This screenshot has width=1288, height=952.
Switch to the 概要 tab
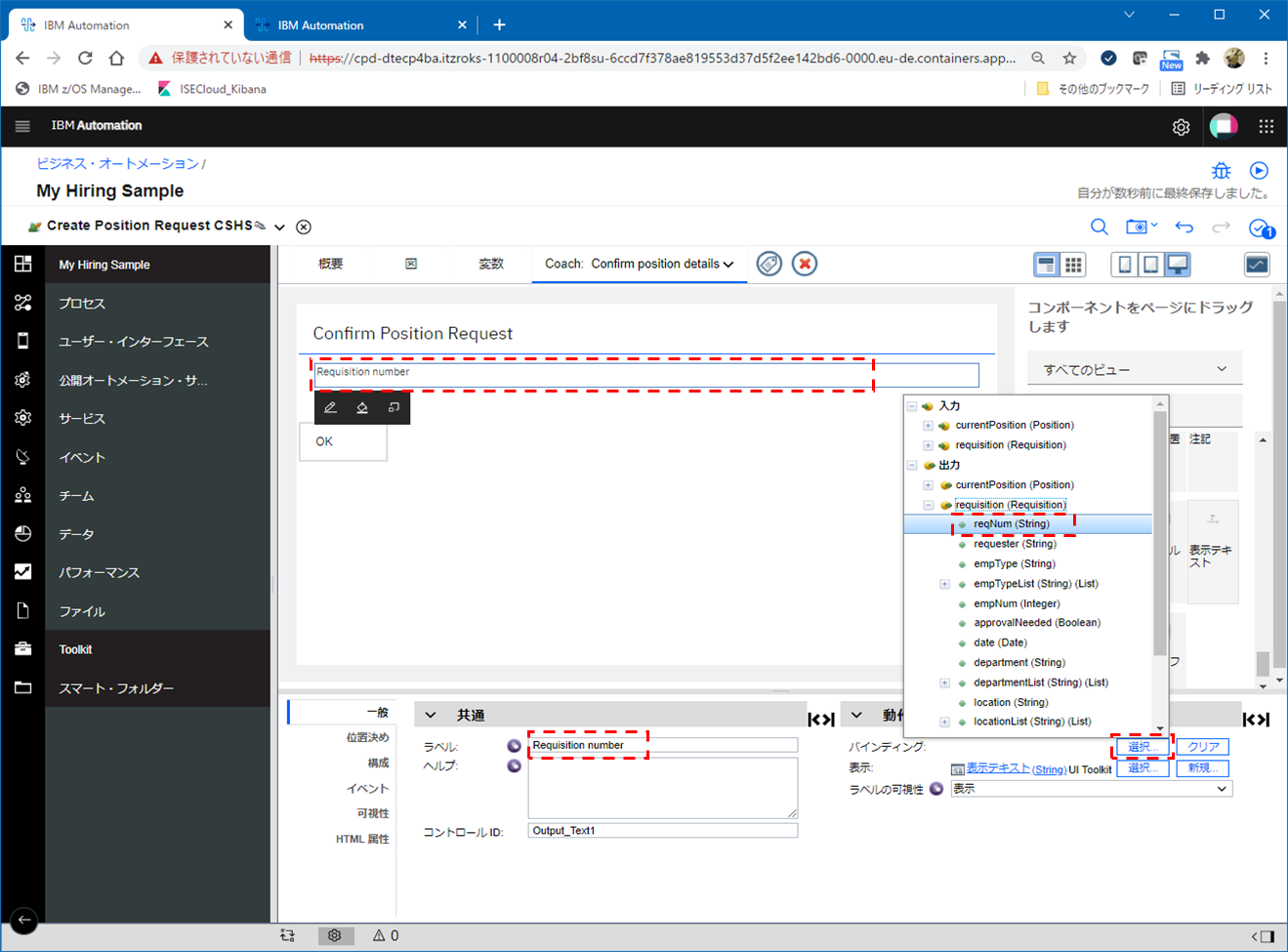click(331, 264)
